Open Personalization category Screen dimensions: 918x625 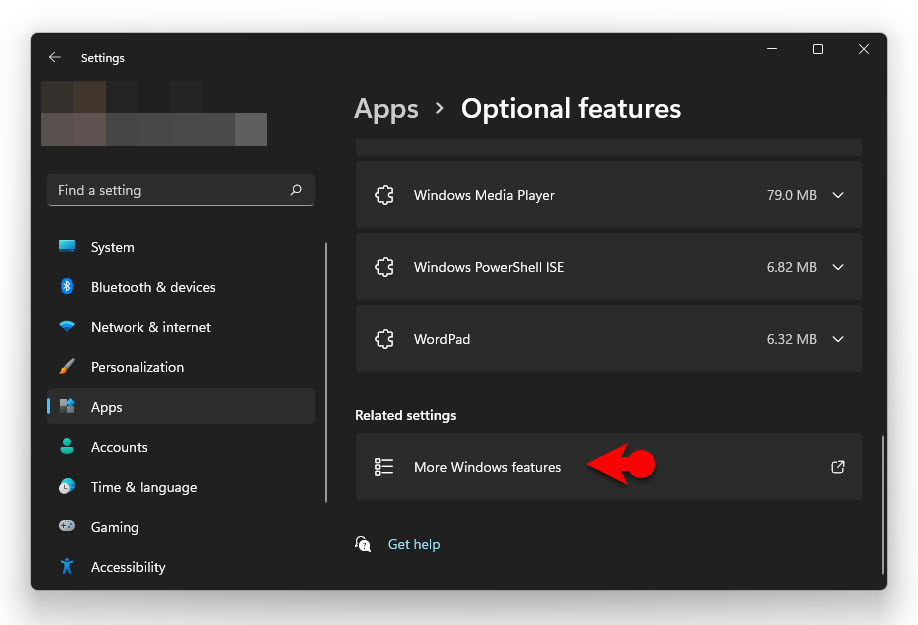coord(181,367)
